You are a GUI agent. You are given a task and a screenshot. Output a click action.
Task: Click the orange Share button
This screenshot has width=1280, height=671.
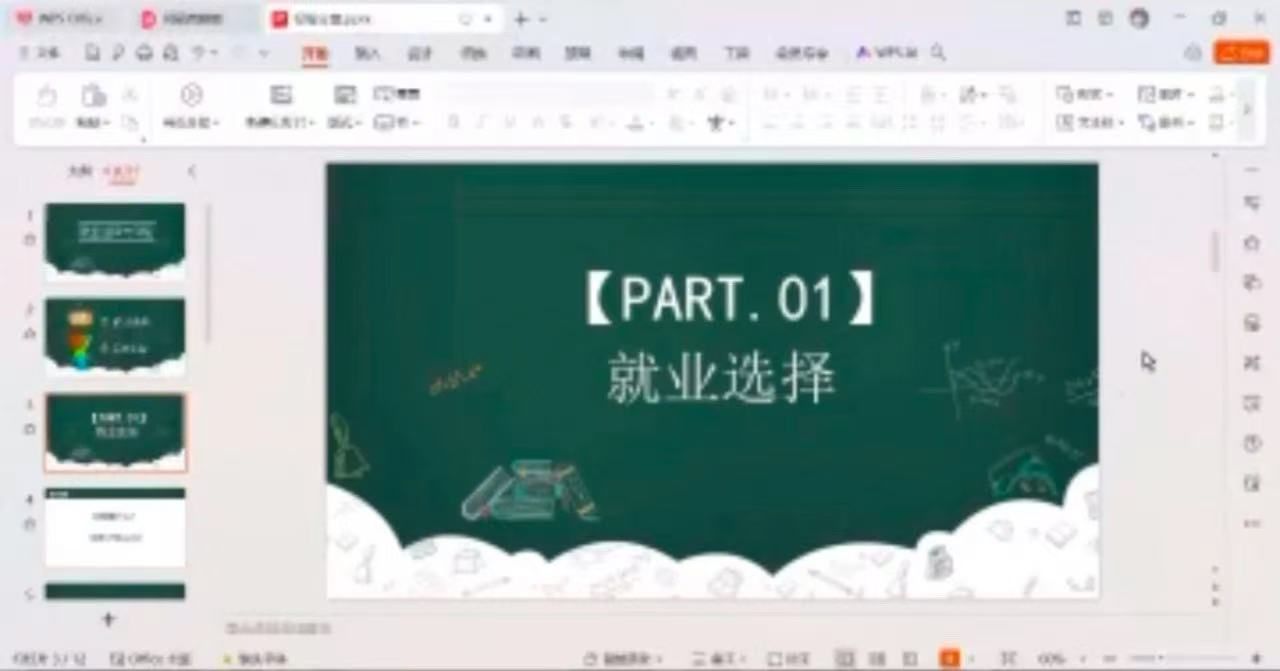click(x=1241, y=53)
